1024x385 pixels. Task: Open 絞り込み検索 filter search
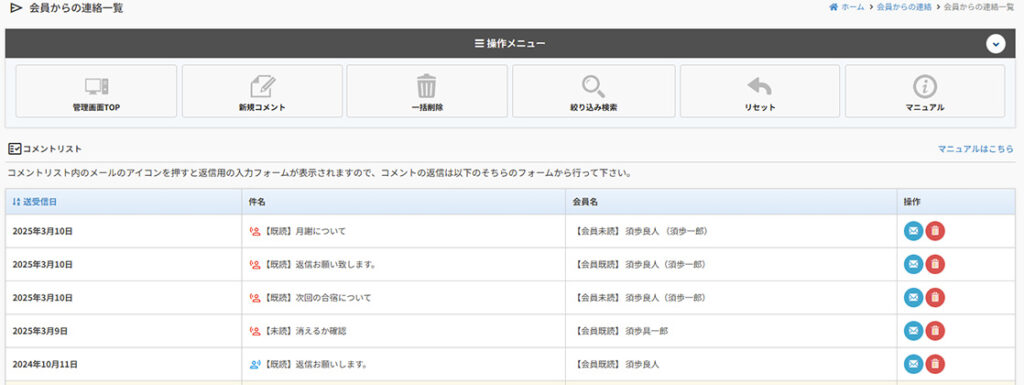pos(594,91)
